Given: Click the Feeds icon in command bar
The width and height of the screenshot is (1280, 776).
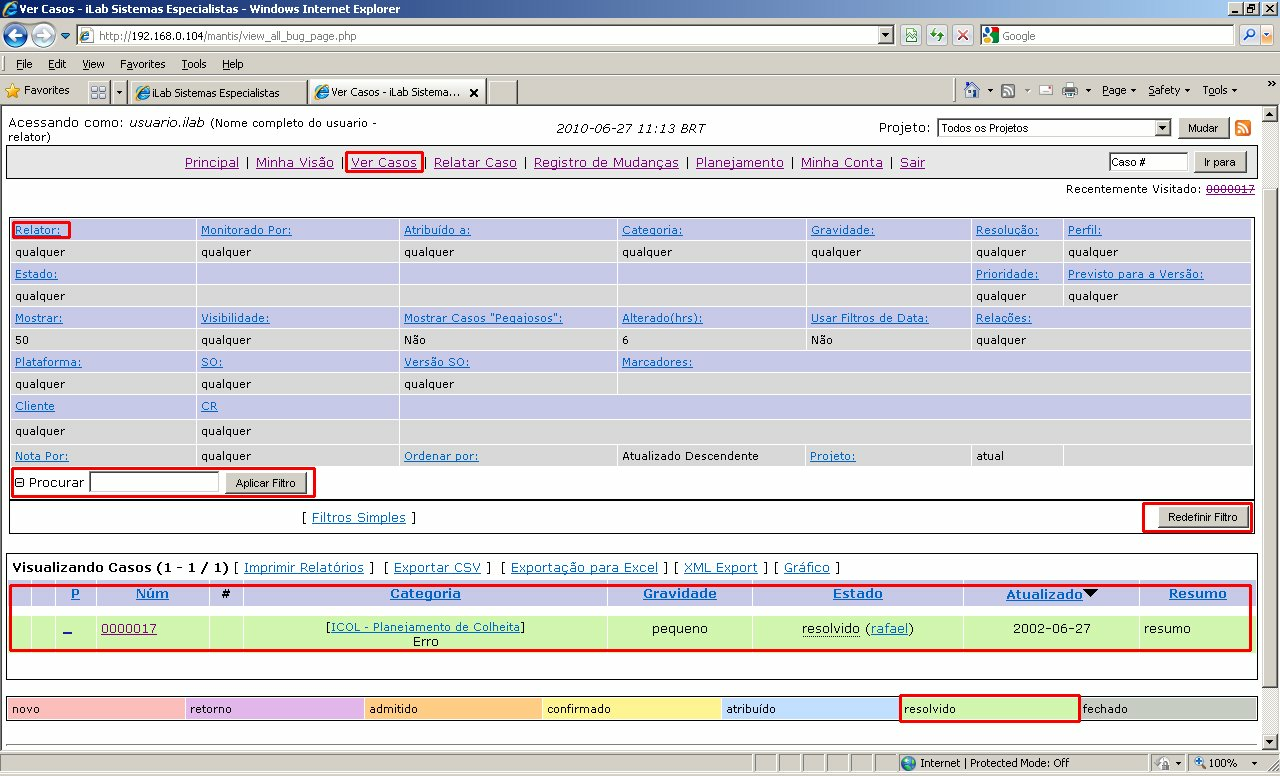Looking at the screenshot, I should (x=1008, y=90).
